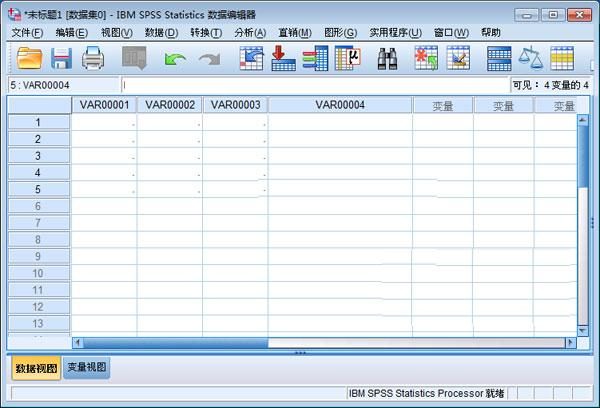Switch to the 变量视图 tab

click(87, 367)
